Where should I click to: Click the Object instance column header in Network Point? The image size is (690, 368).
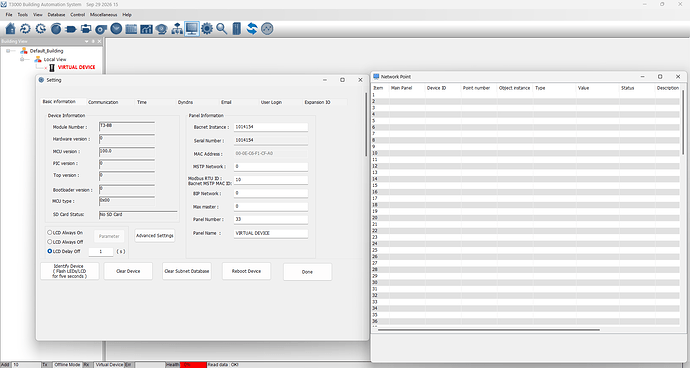click(514, 88)
